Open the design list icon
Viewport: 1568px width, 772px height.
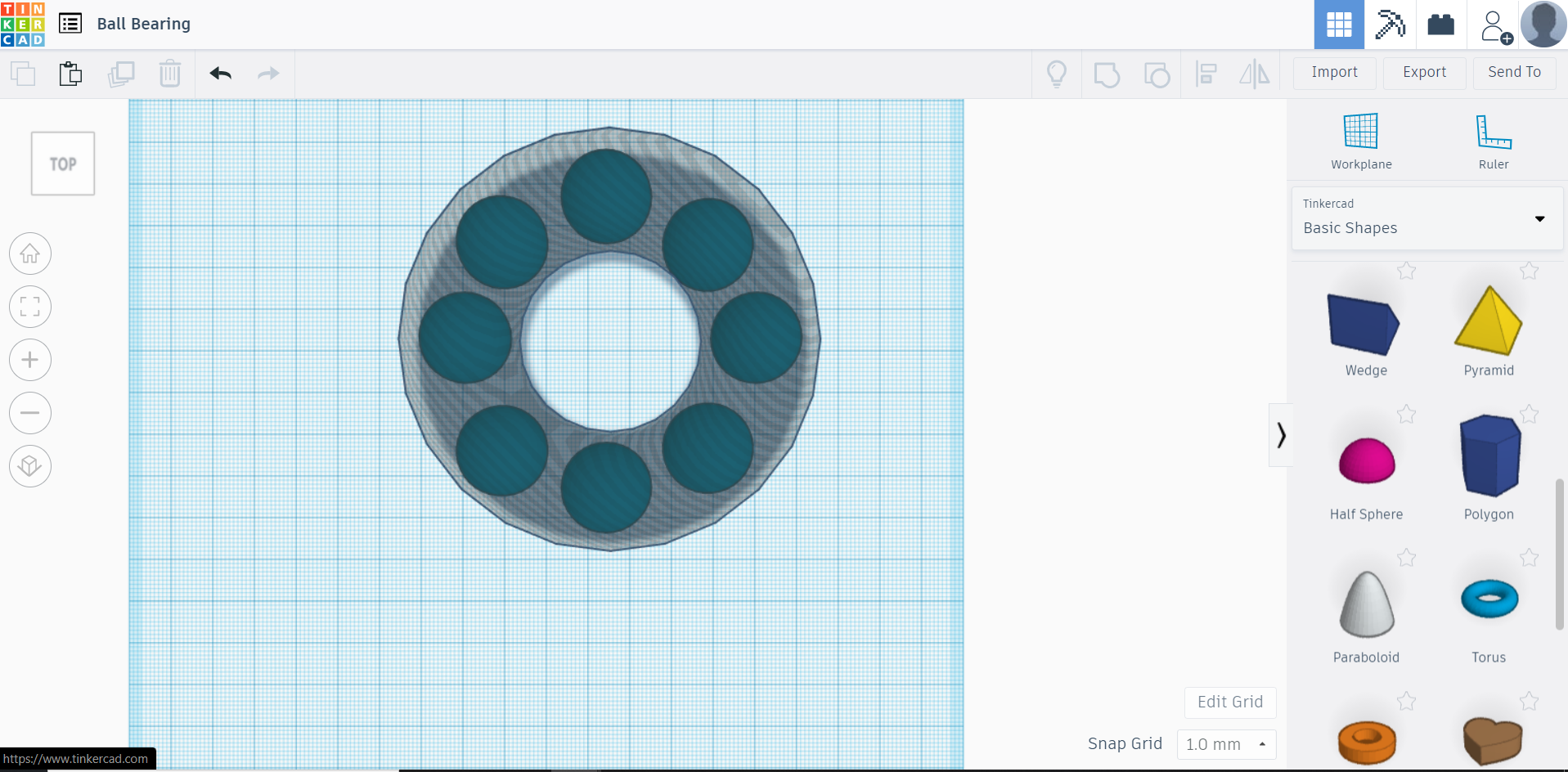click(70, 24)
